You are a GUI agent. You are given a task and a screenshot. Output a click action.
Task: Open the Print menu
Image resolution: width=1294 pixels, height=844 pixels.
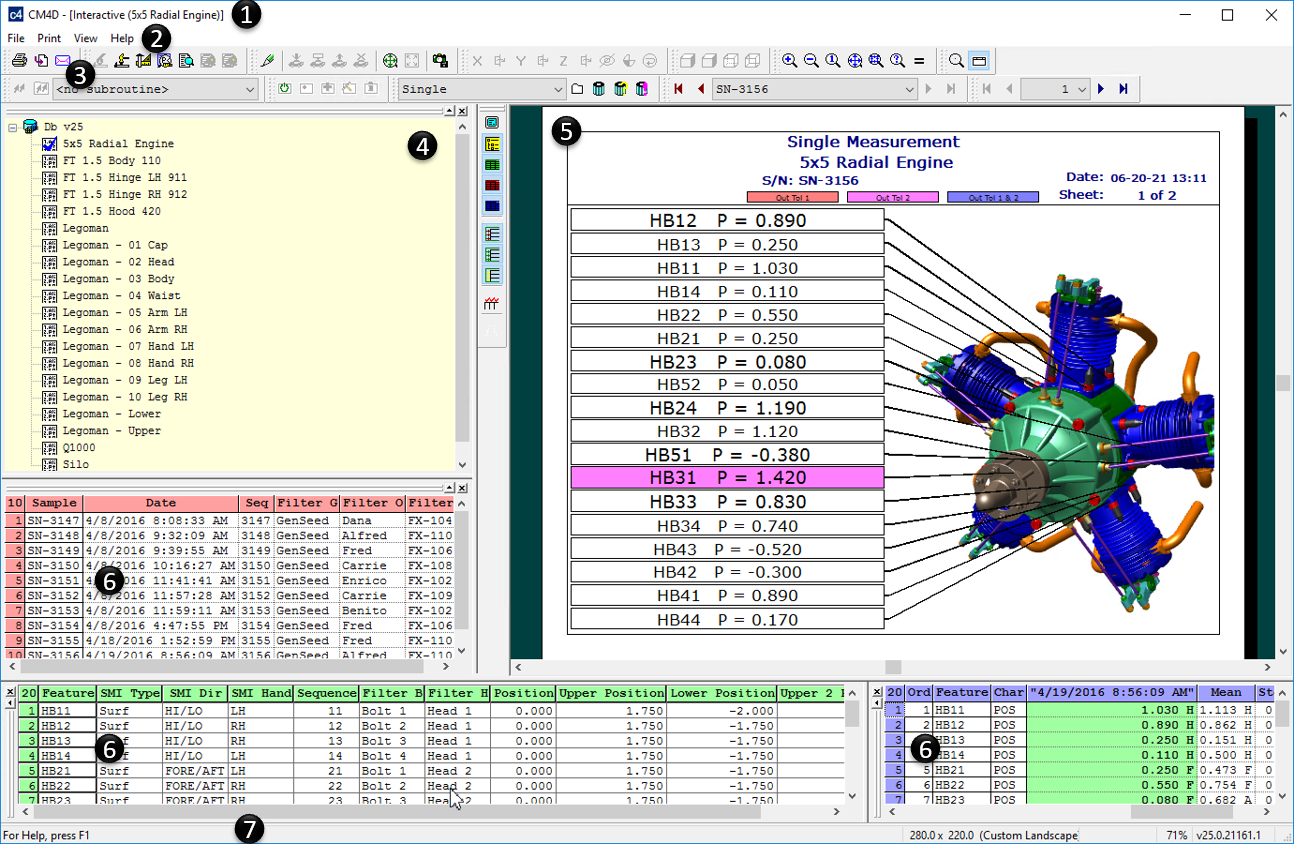coord(49,38)
